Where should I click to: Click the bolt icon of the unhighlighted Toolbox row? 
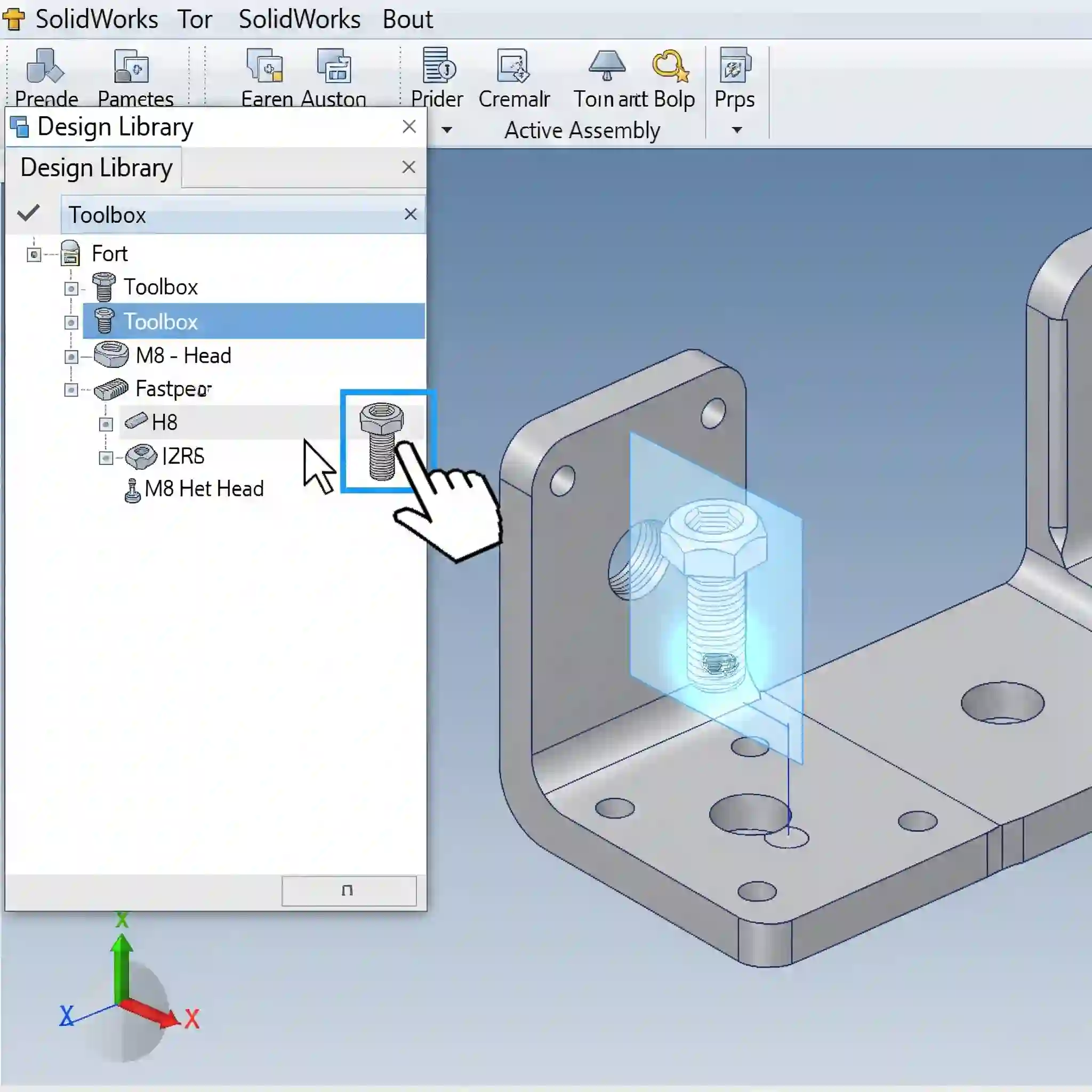(x=104, y=286)
